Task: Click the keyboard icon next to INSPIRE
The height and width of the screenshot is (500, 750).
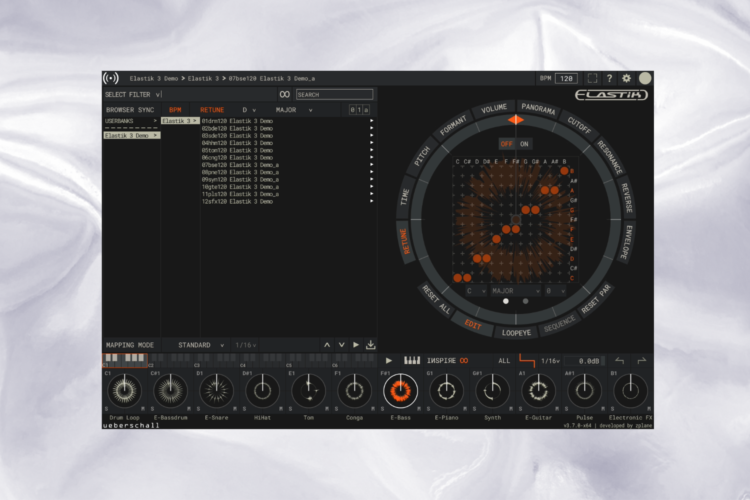Action: click(x=412, y=360)
